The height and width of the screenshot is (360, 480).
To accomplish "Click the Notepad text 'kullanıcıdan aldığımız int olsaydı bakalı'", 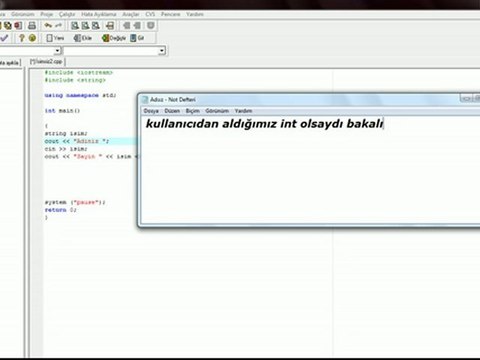I will (264, 123).
